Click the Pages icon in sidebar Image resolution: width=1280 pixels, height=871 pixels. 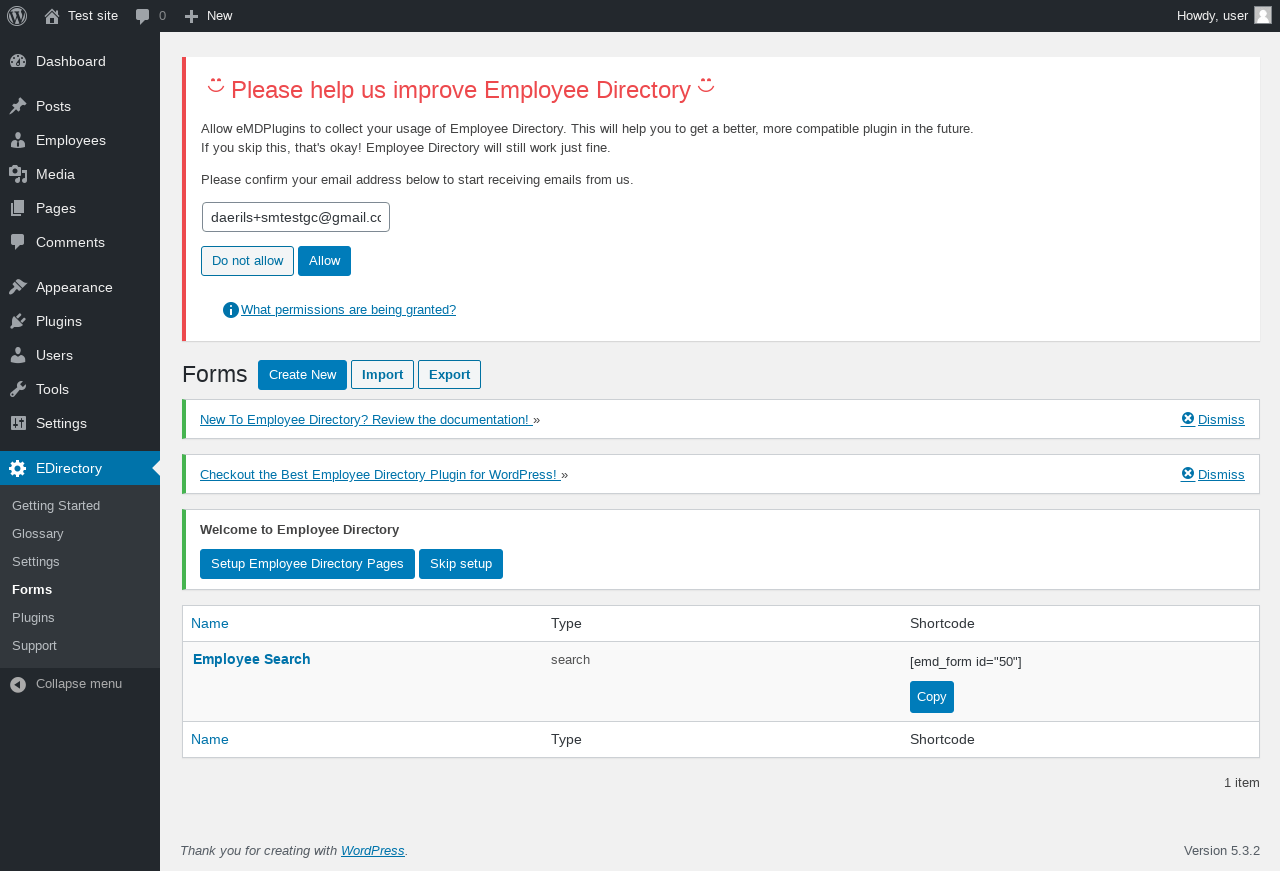pos(18,208)
